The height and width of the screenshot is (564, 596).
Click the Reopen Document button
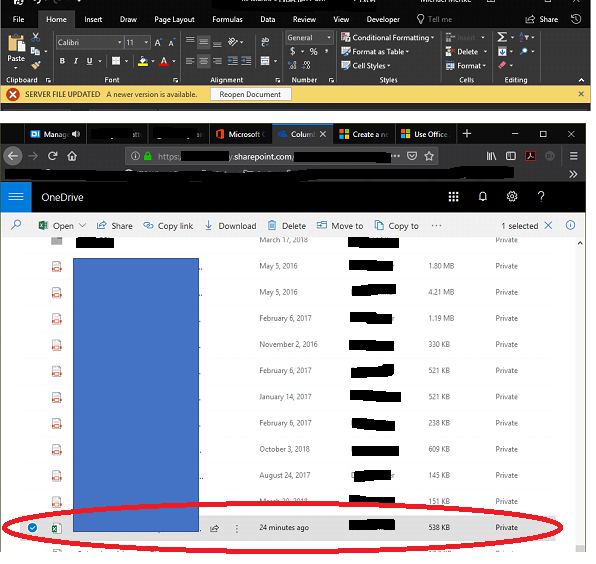[250, 94]
